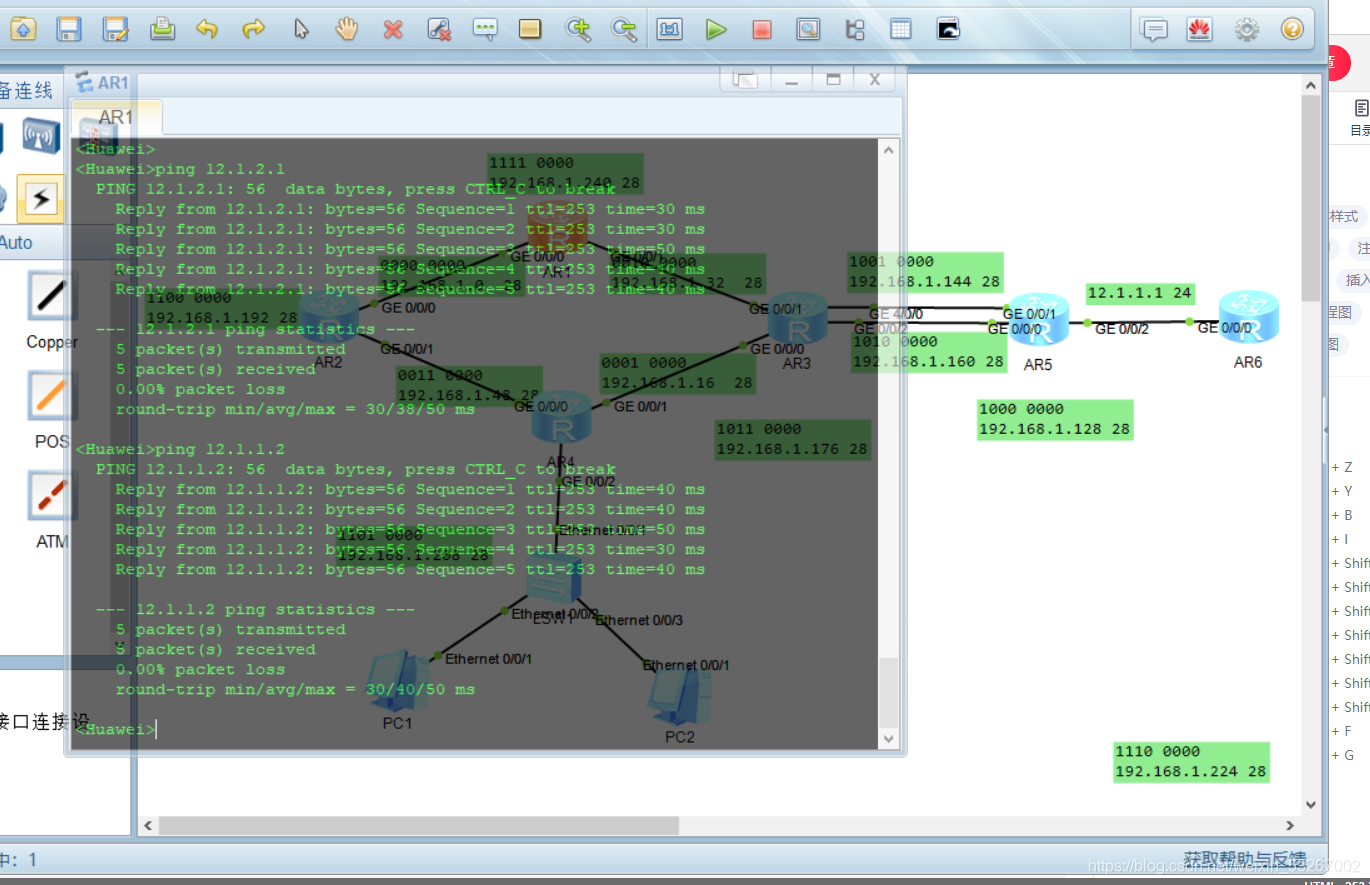
Task: Switch to the AR1 terminal tab
Action: 115,117
